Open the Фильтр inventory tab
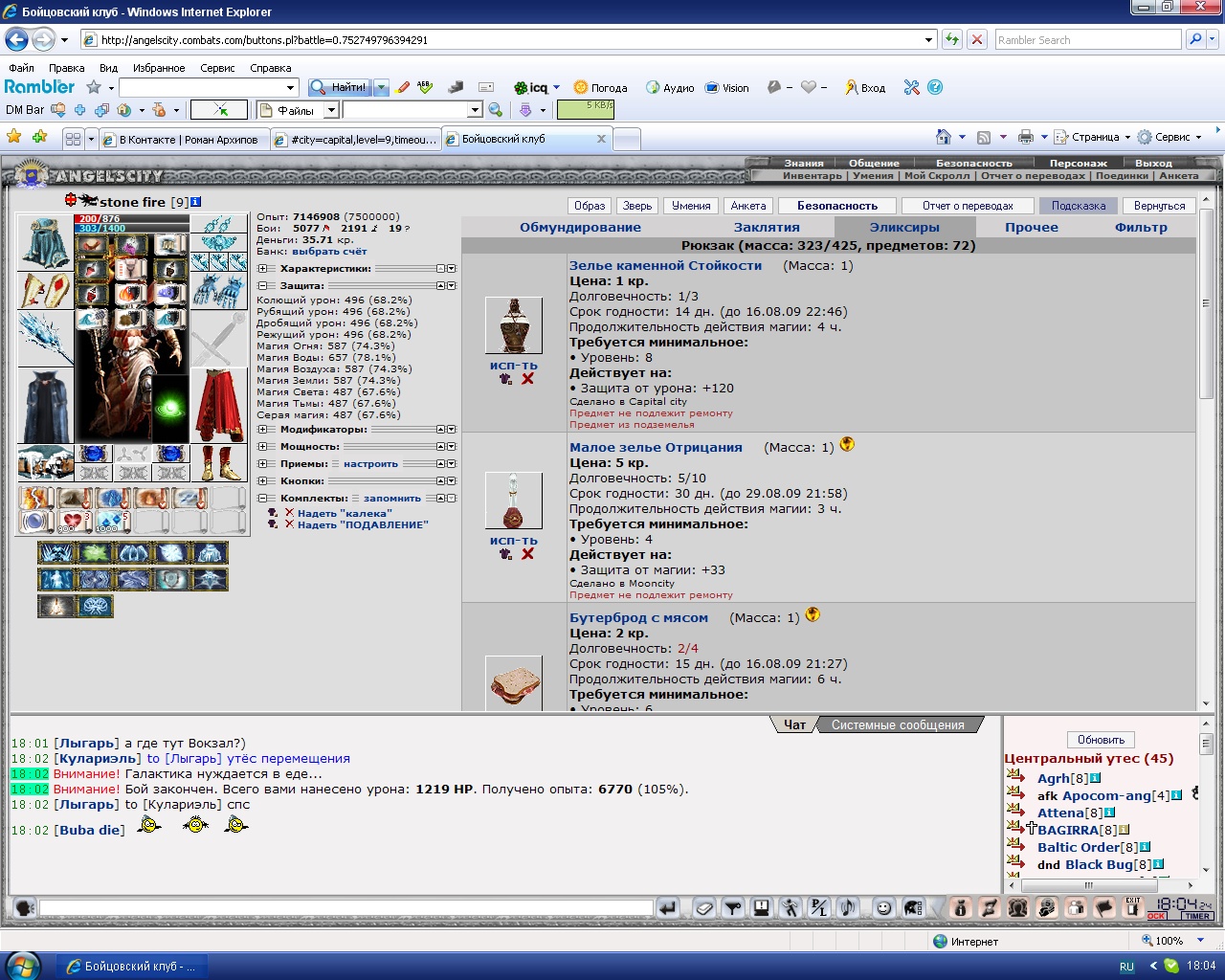Image resolution: width=1225 pixels, height=980 pixels. (x=1141, y=228)
